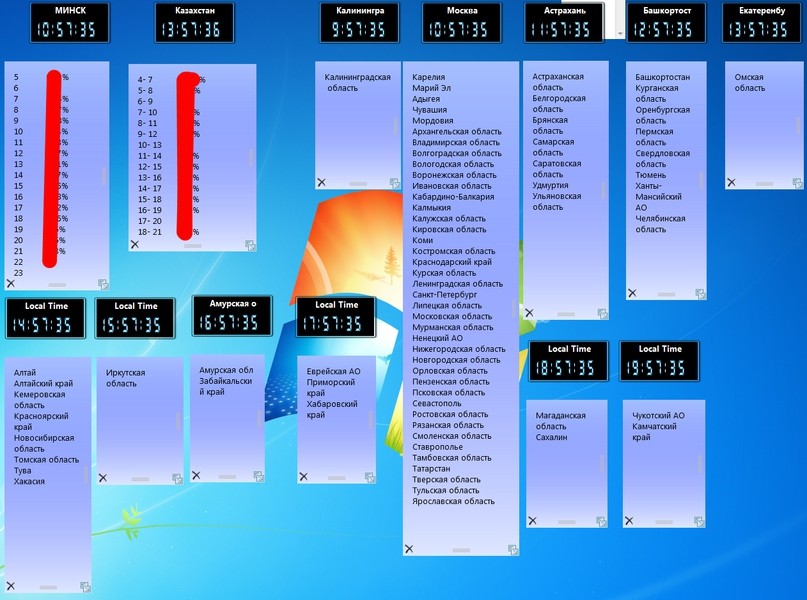Select the Башкортост clock gadget
Image resolution: width=807 pixels, height=600 pixels.
pyautogui.click(x=666, y=23)
